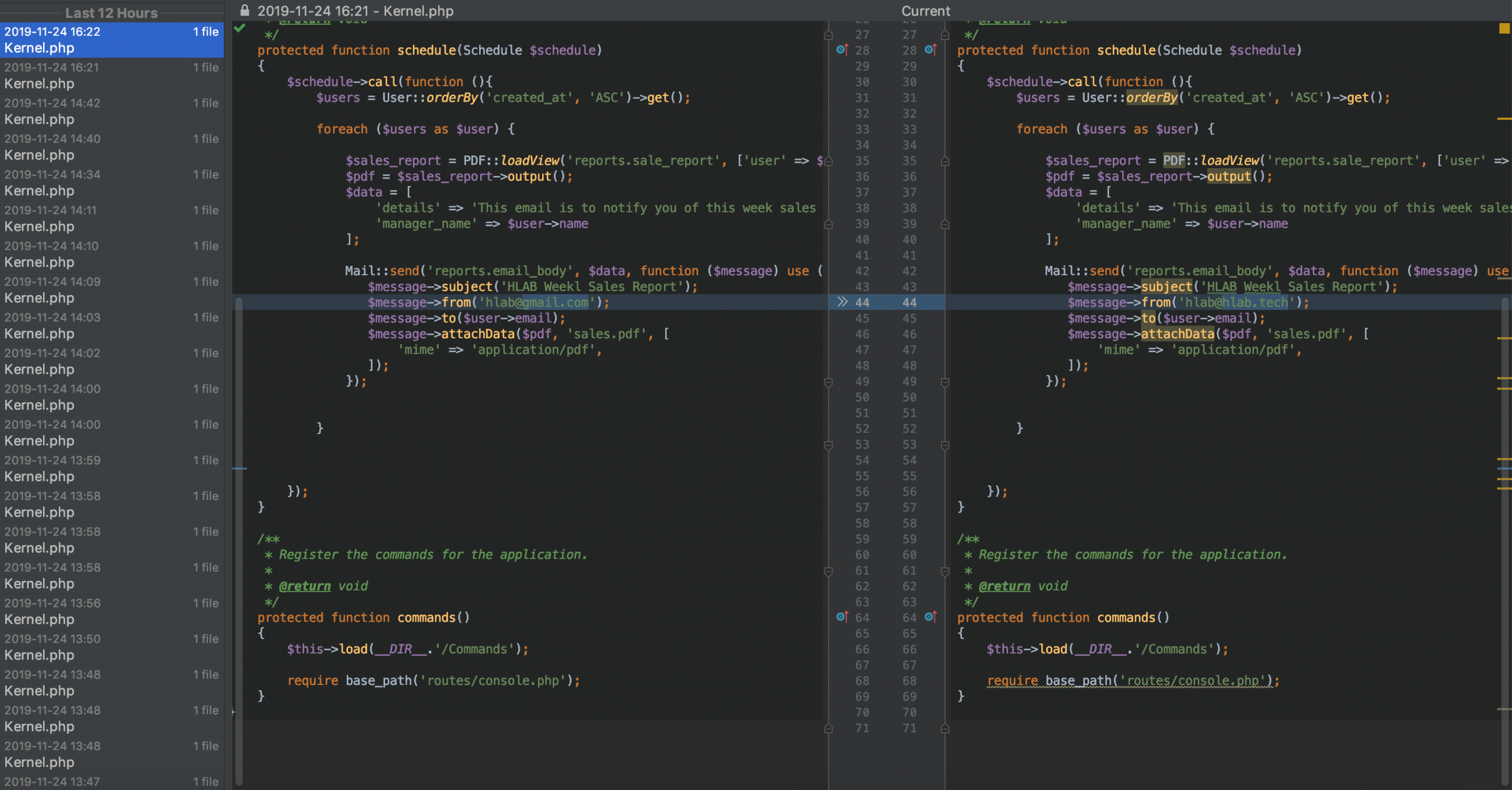Click left-pane override icon at line 28
1512x790 pixels.
tap(842, 50)
